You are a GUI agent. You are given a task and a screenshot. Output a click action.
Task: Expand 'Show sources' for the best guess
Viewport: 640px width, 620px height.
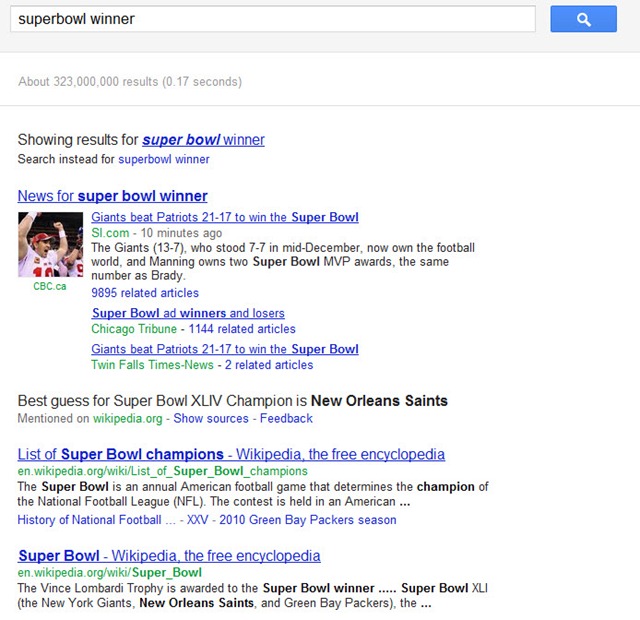211,418
